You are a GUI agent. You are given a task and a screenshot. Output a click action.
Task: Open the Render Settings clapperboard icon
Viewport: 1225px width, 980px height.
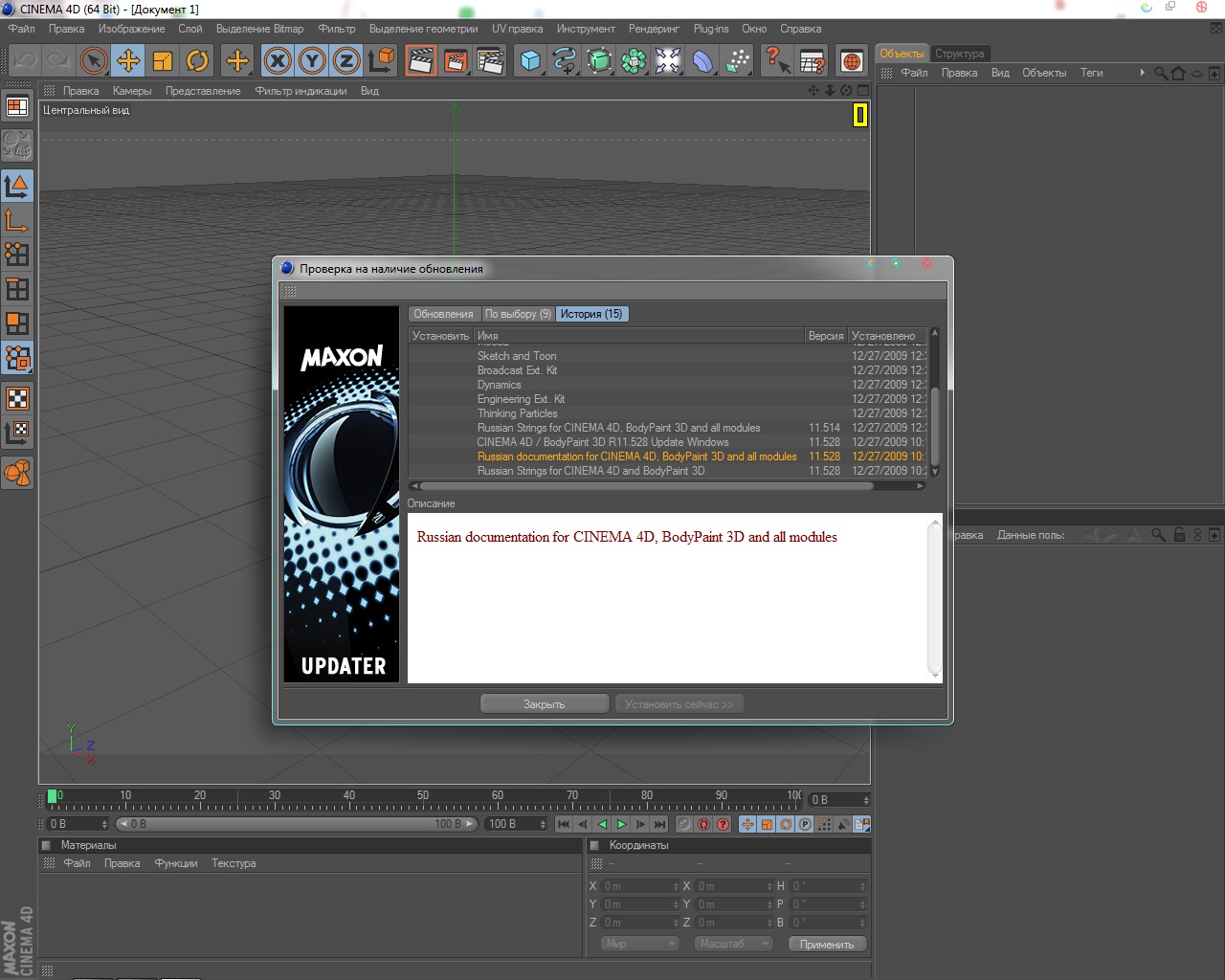490,61
